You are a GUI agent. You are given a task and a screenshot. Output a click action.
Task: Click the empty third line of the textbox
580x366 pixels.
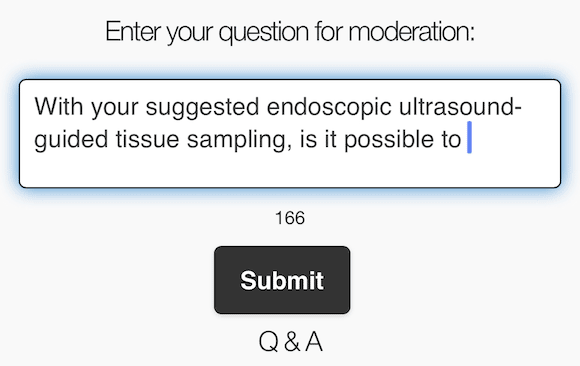pos(290,170)
